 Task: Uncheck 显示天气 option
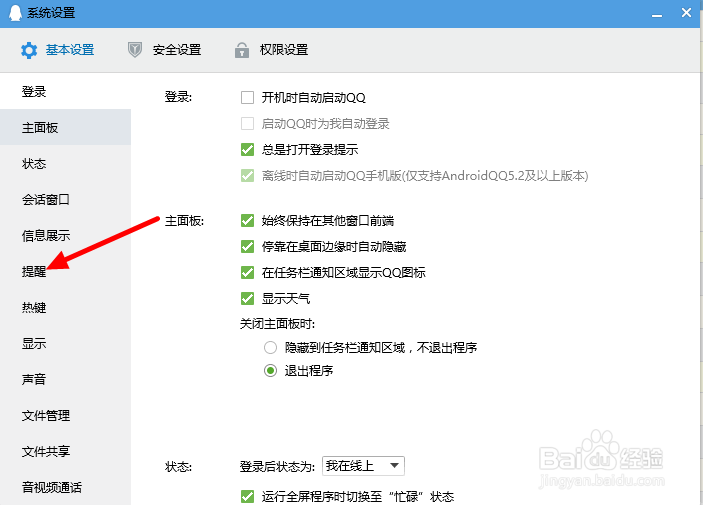[247, 298]
